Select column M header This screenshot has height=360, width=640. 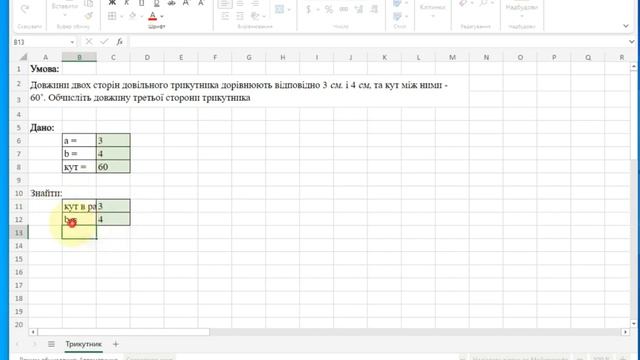(x=452, y=57)
